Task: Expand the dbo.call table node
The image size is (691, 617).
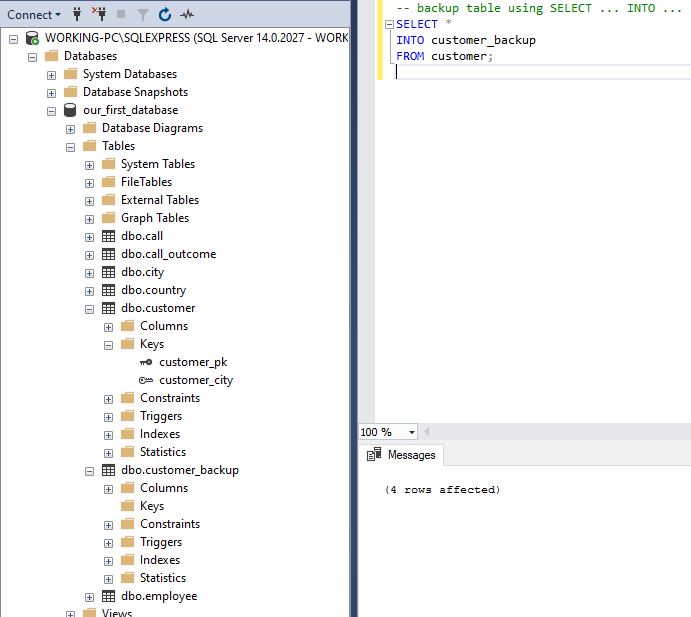Action: pos(89,238)
